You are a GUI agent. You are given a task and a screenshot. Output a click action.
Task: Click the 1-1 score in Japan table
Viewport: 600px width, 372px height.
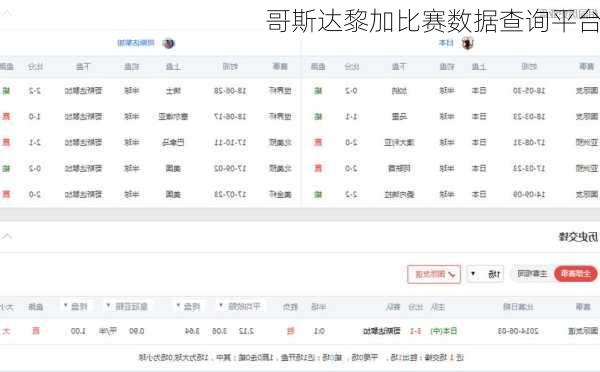click(351, 117)
